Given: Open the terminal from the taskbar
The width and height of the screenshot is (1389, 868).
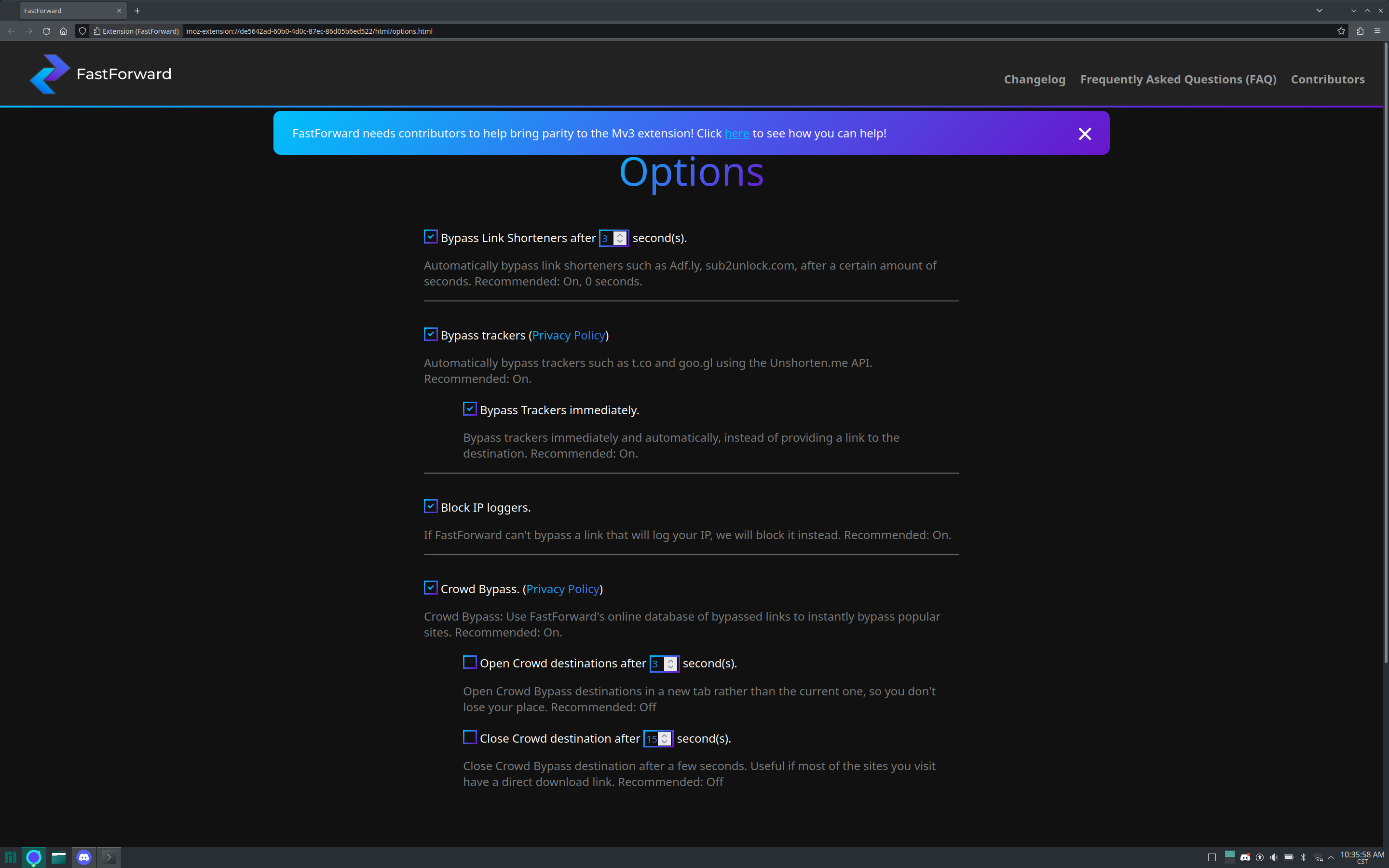Looking at the screenshot, I should click(x=109, y=857).
